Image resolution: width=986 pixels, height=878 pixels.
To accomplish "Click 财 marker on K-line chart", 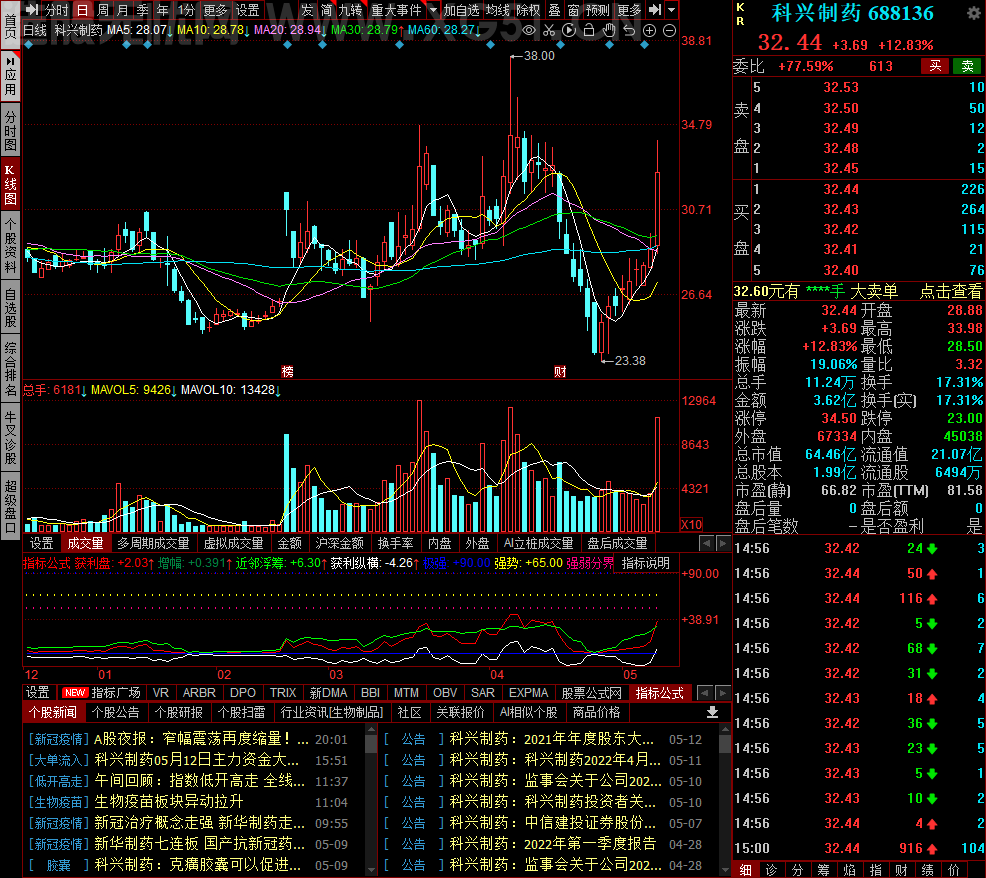I will pyautogui.click(x=560, y=371).
